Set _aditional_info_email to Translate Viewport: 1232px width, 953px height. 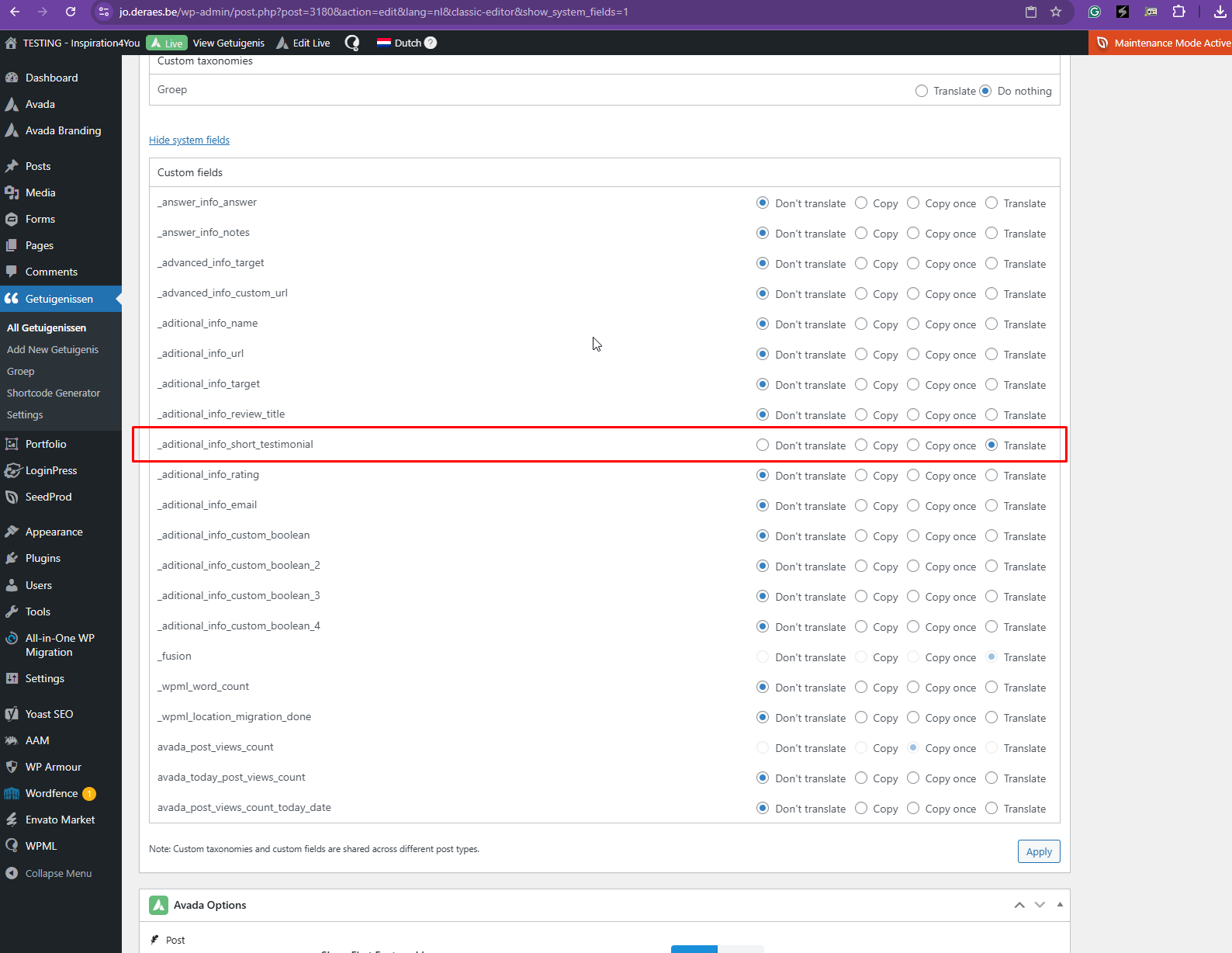point(991,505)
